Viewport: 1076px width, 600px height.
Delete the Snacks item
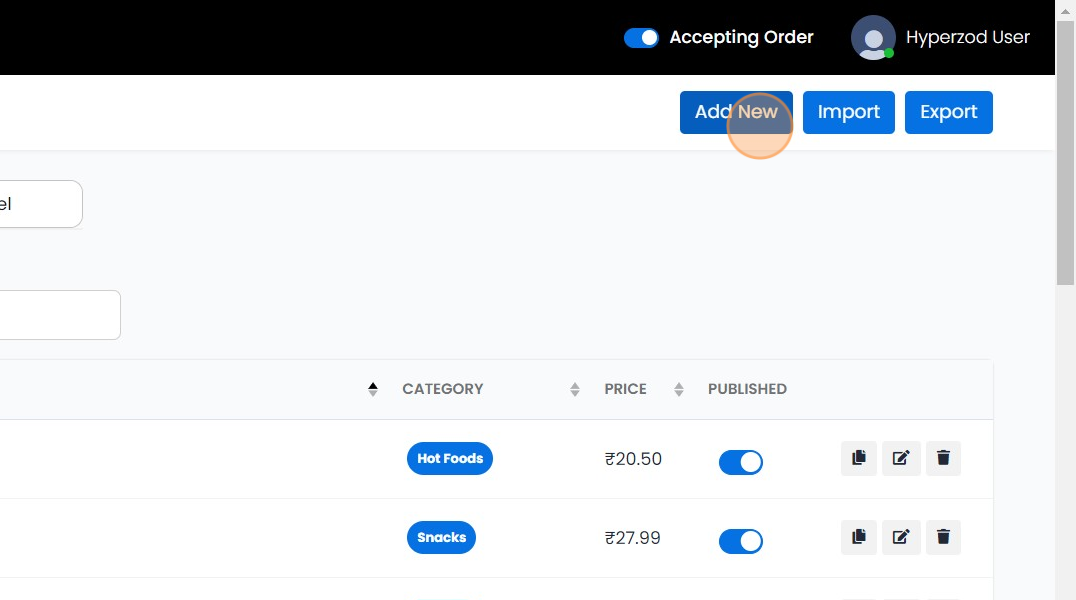(x=943, y=537)
